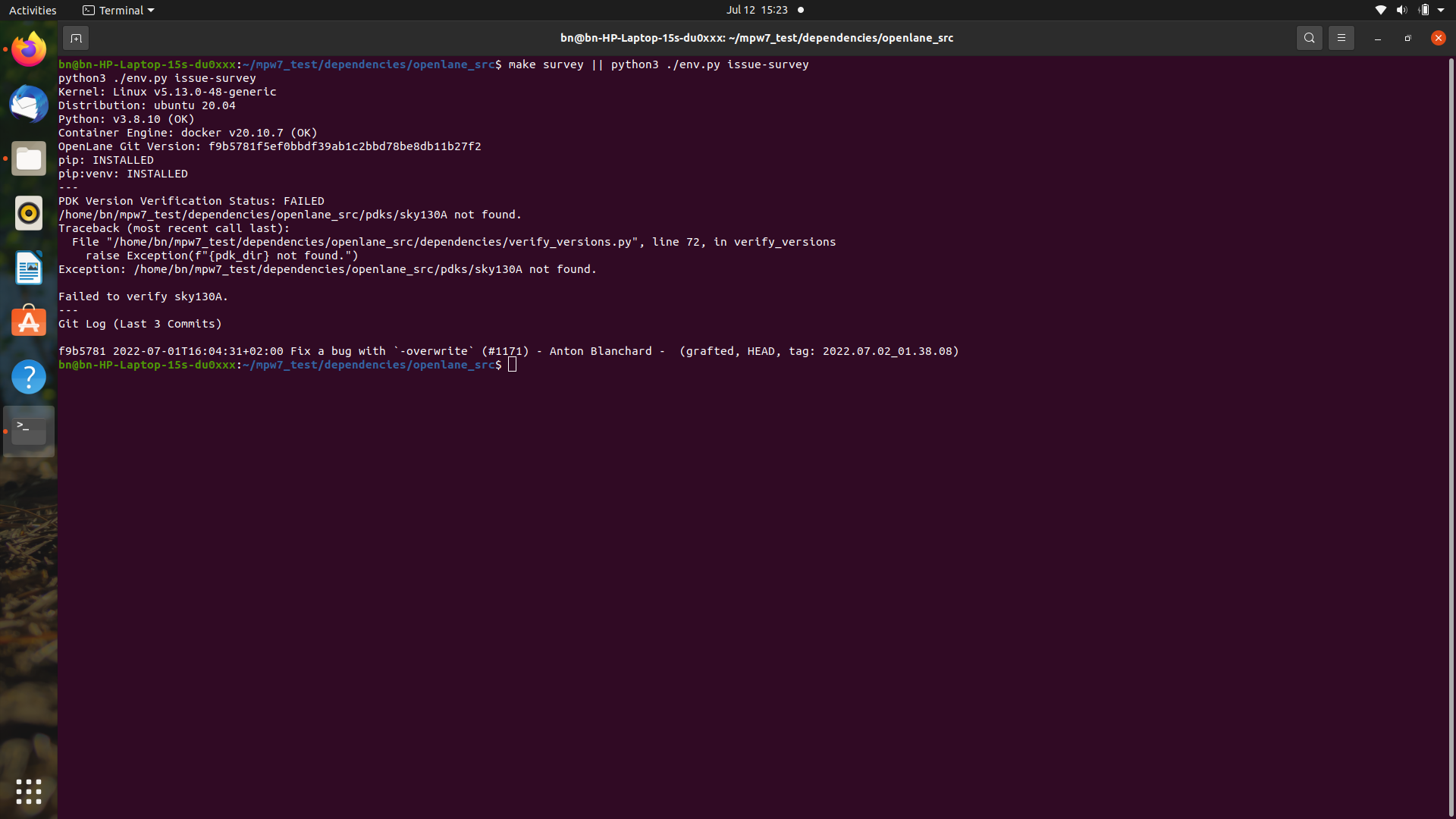Image resolution: width=1456 pixels, height=819 pixels.
Task: Open the search icon in Terminal header
Action: [x=1309, y=37]
